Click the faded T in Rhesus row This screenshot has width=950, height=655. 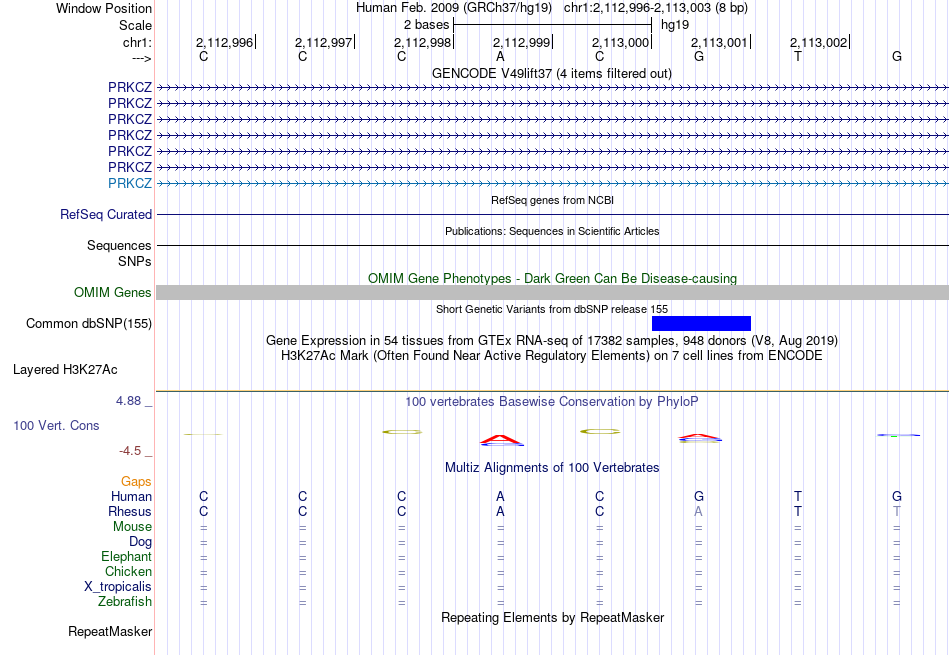[897, 511]
